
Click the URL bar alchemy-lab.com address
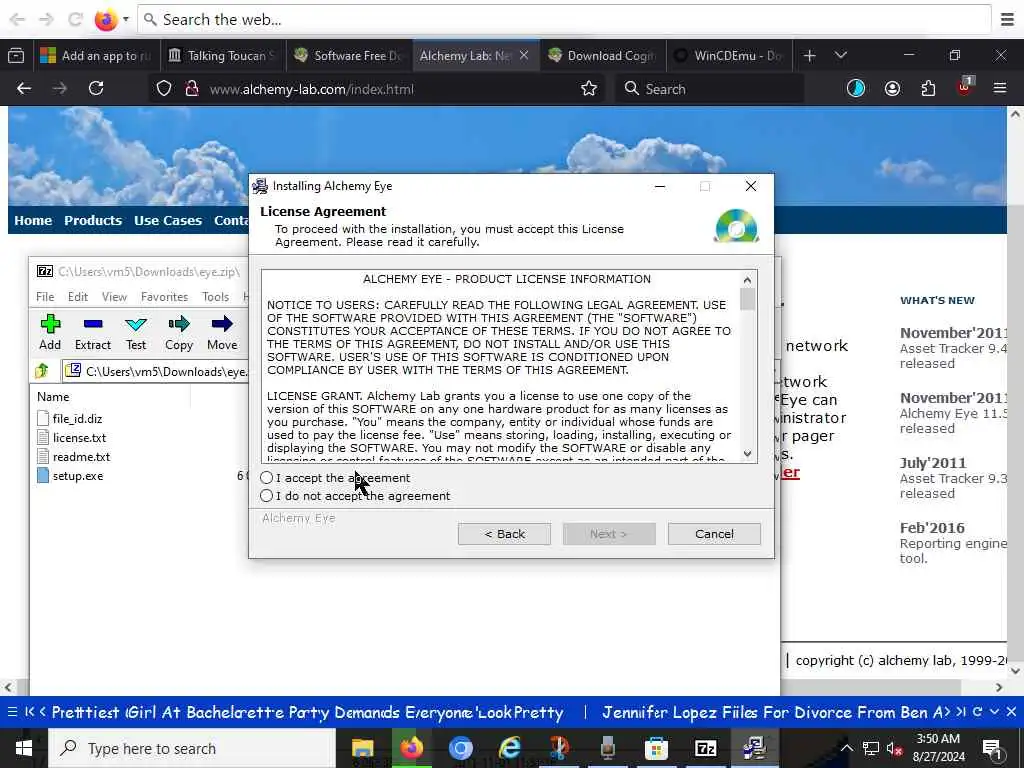tap(312, 89)
